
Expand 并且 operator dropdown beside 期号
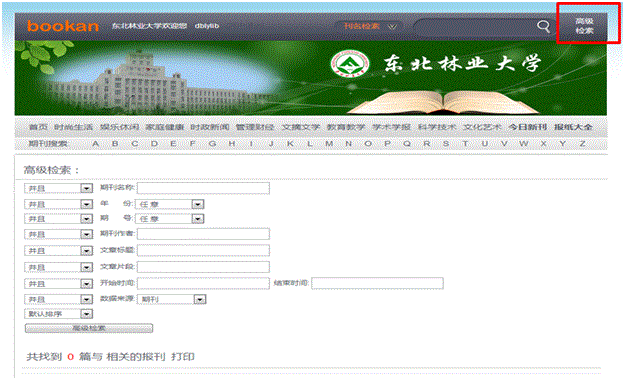coord(59,219)
